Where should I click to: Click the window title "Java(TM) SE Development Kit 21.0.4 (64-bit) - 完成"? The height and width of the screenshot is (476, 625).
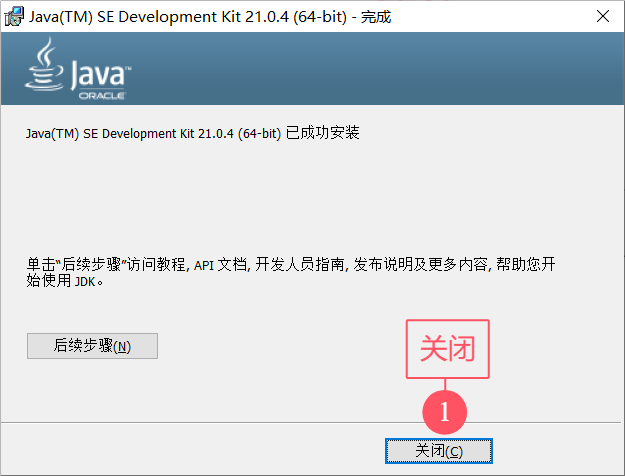click(x=210, y=17)
